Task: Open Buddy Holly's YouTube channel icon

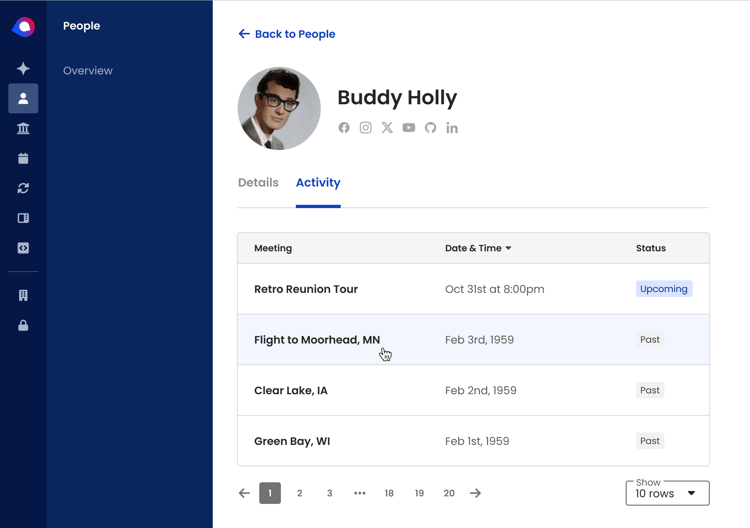Action: [408, 128]
